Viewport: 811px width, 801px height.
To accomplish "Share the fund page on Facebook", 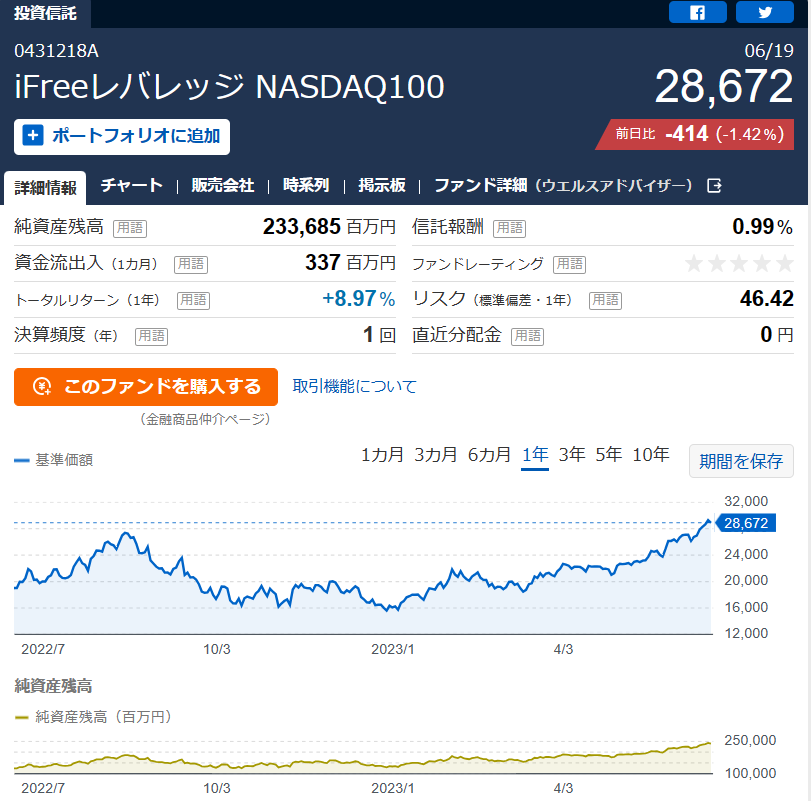I will tap(697, 12).
